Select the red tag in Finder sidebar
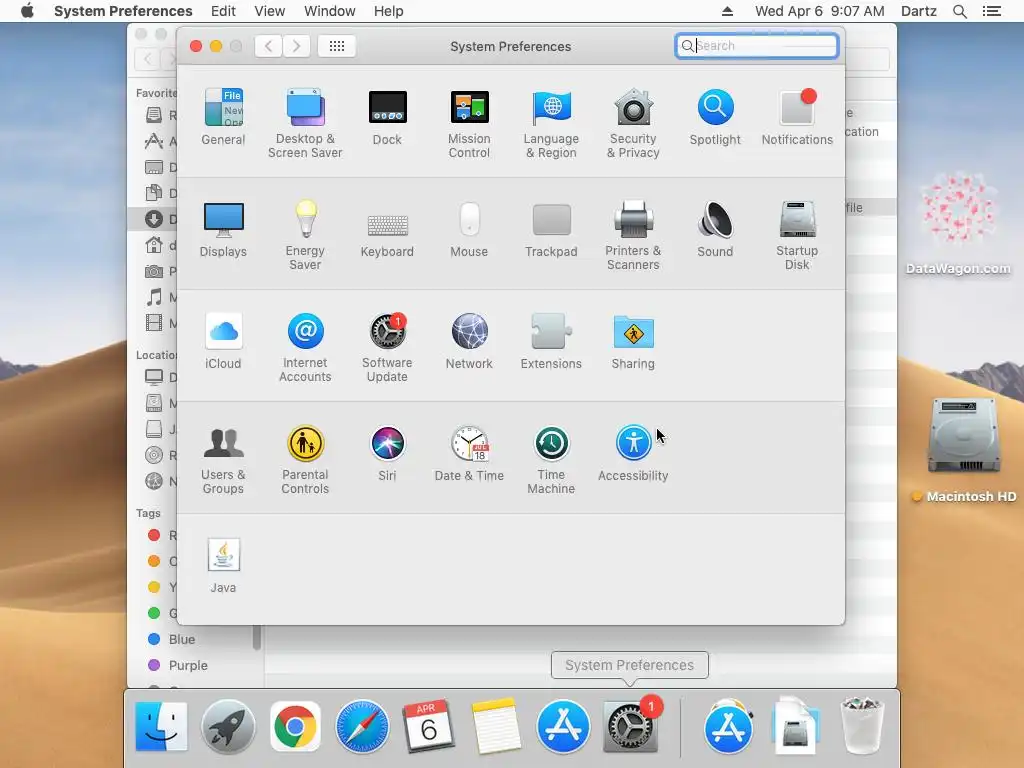The height and width of the screenshot is (768, 1024). coord(154,536)
